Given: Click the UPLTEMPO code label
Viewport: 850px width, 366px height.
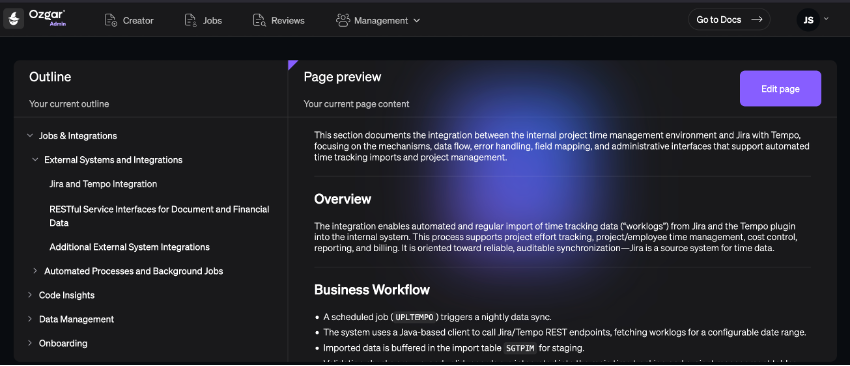Looking at the screenshot, I should tap(414, 317).
